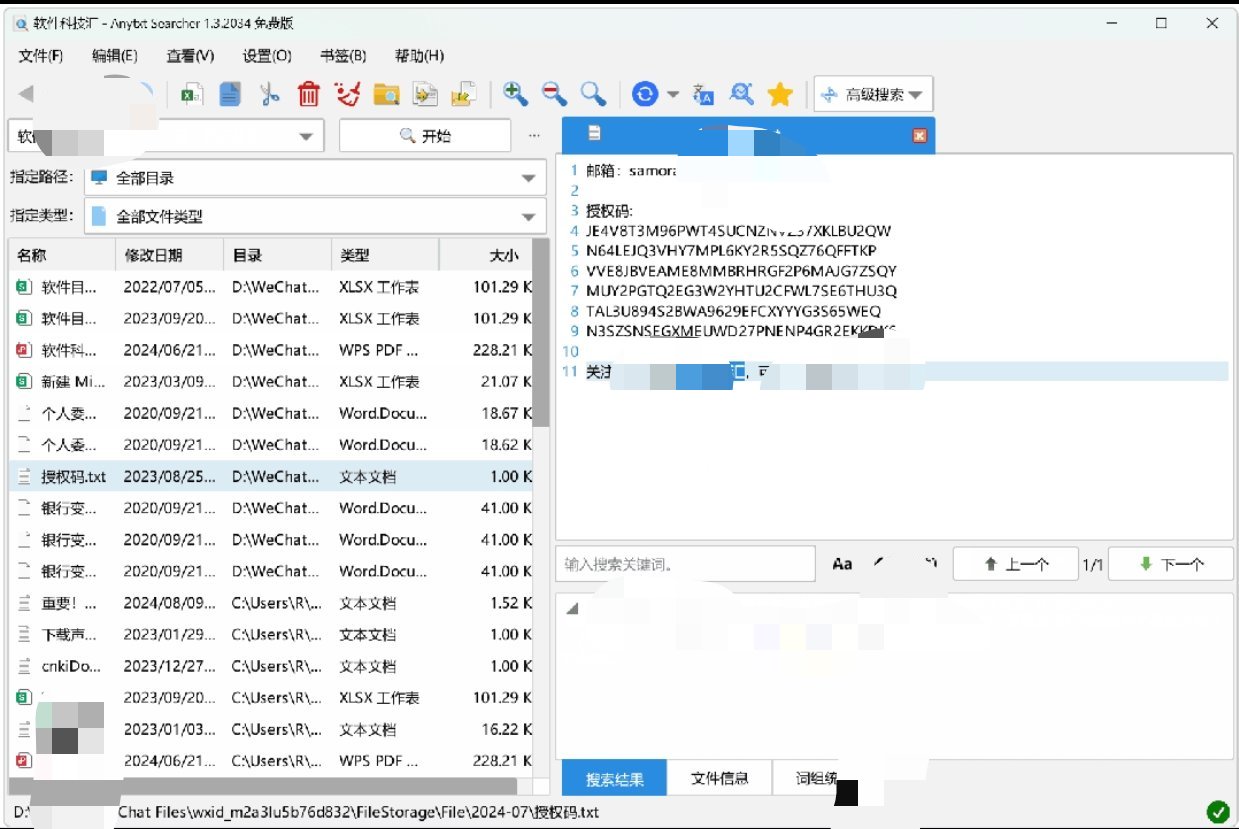
Task: Sort by 目录 column header
Action: (276, 256)
